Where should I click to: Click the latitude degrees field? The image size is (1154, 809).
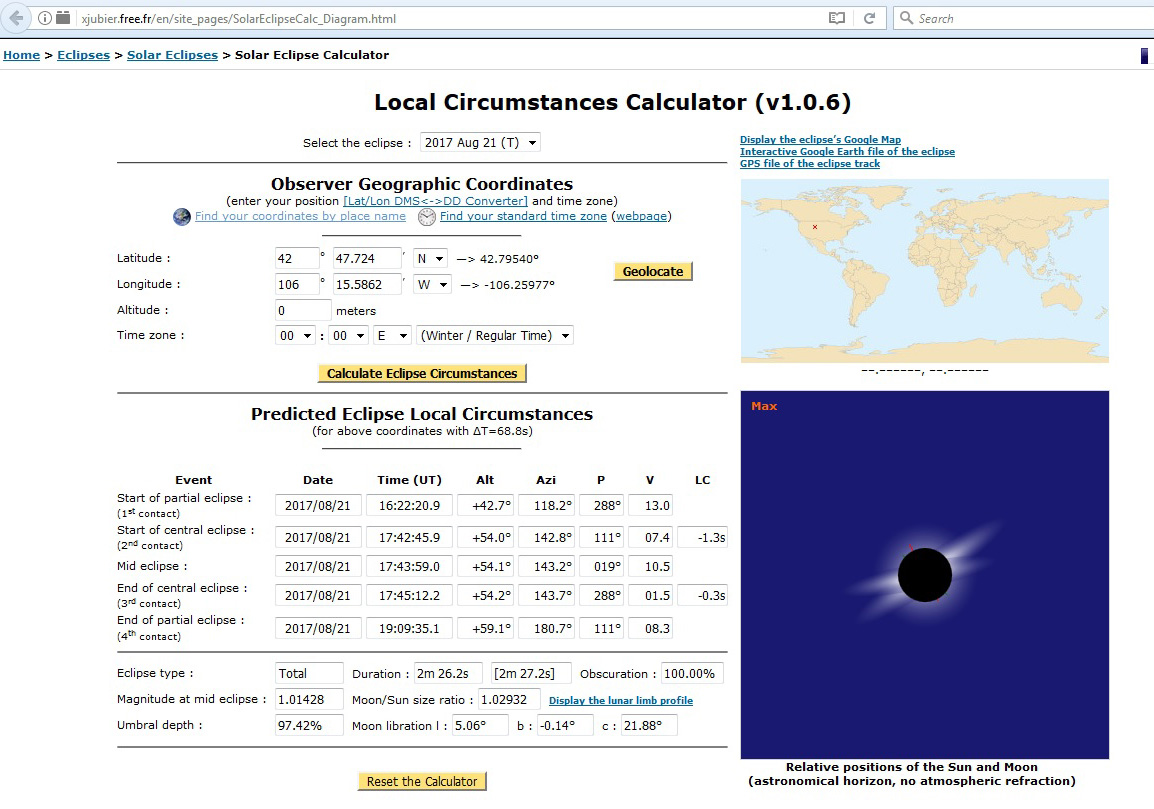(297, 258)
